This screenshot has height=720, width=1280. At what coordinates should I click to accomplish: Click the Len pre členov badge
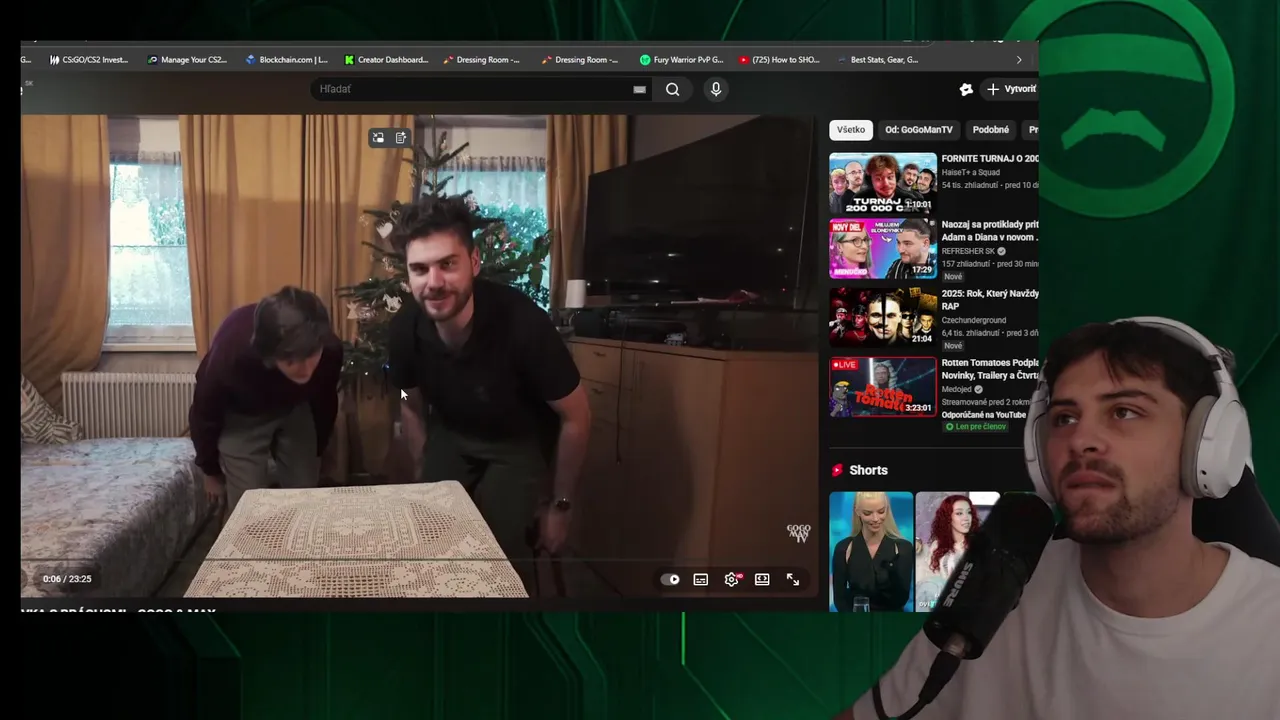[x=976, y=427]
